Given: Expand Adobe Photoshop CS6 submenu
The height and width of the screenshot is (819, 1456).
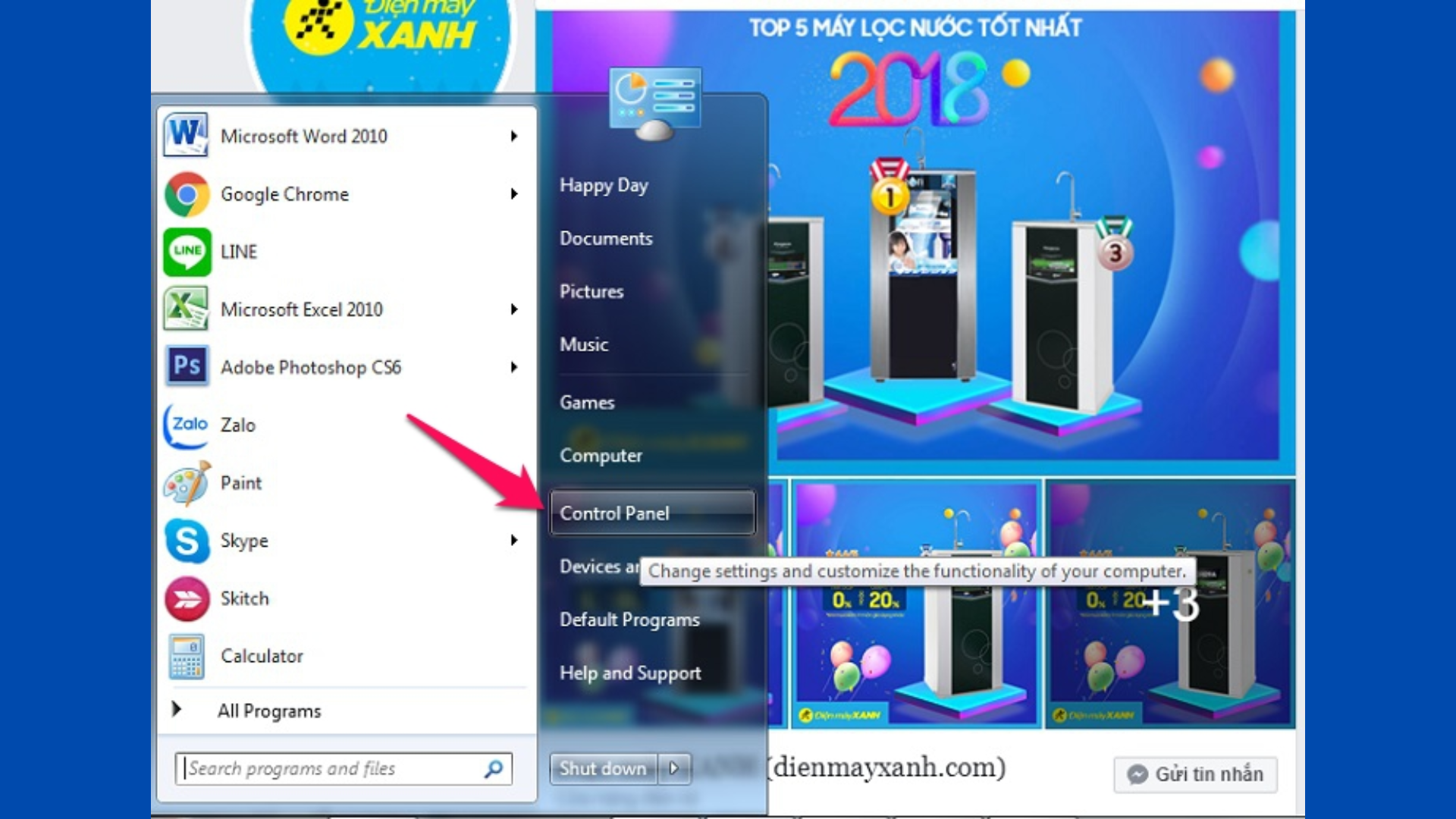Looking at the screenshot, I should click(x=516, y=367).
